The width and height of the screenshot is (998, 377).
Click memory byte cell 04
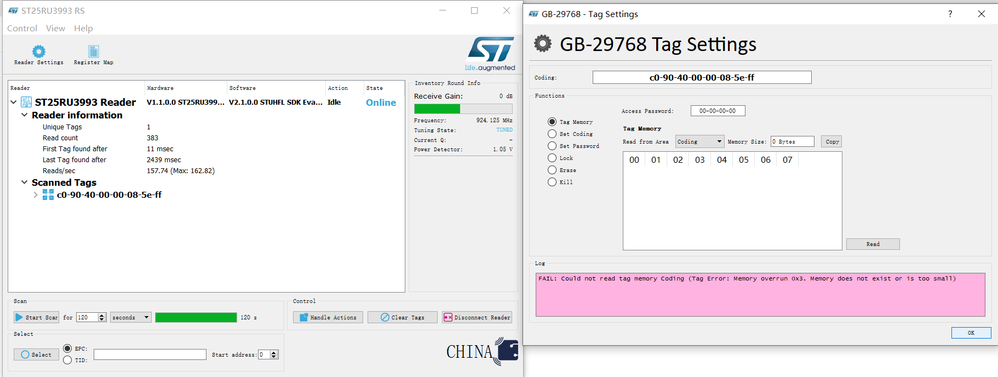pyautogui.click(x=722, y=160)
